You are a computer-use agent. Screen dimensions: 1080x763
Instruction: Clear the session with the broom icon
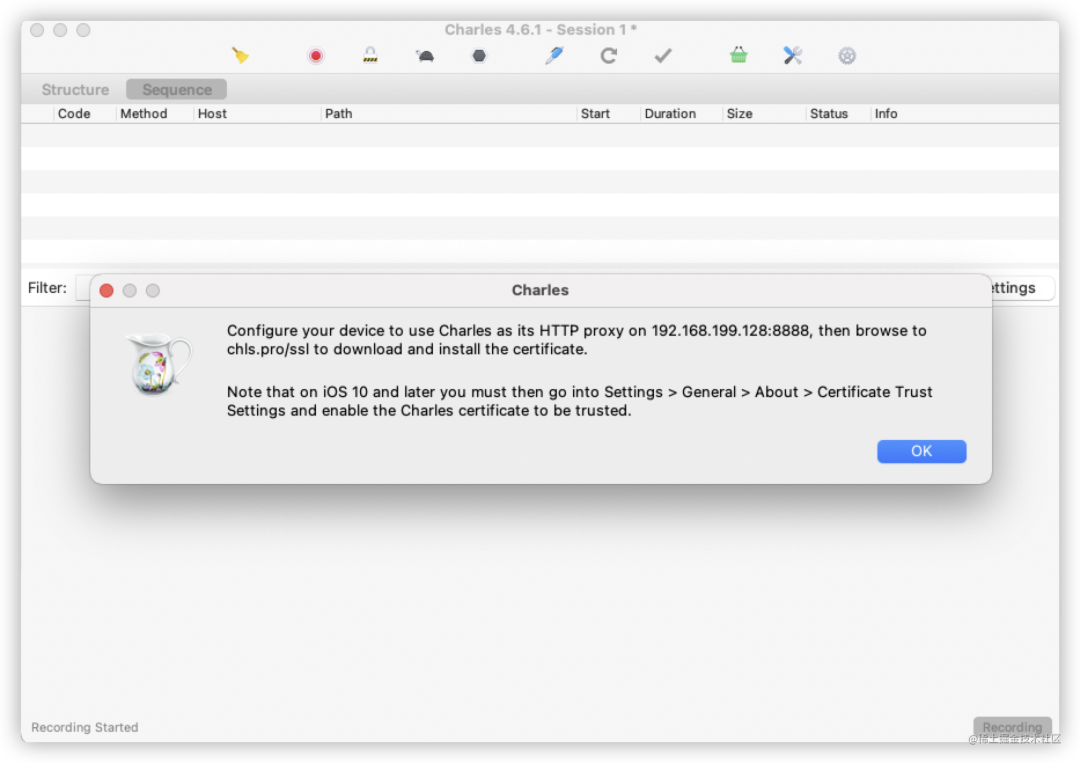(x=240, y=56)
